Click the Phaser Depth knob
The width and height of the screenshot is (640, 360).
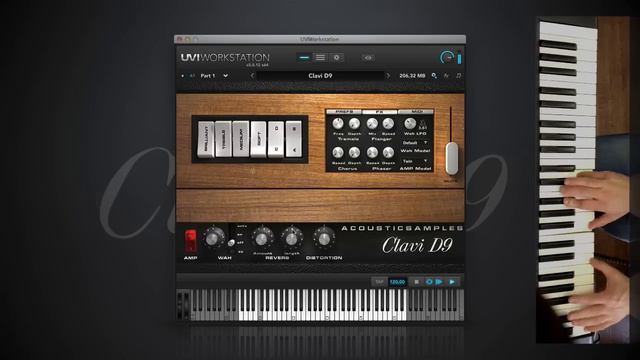(x=388, y=153)
